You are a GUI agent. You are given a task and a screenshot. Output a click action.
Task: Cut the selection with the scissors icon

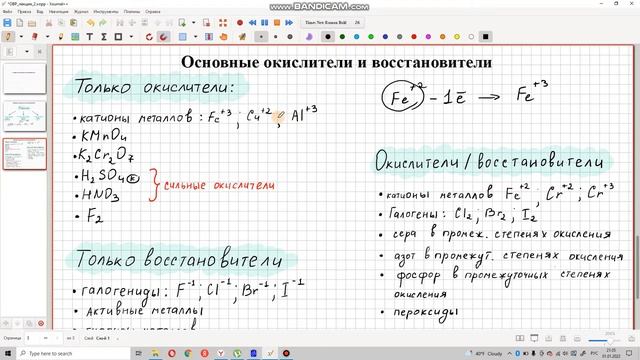coord(48,23)
